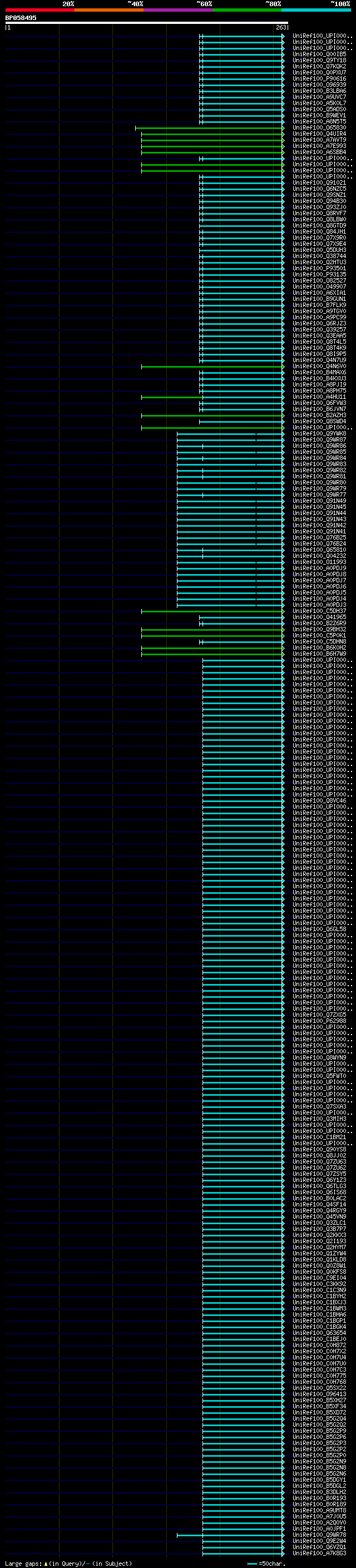The height and width of the screenshot is (1568, 356).
Task: Select the label UniRef100_Q9SNZ1
Action: 319,195
